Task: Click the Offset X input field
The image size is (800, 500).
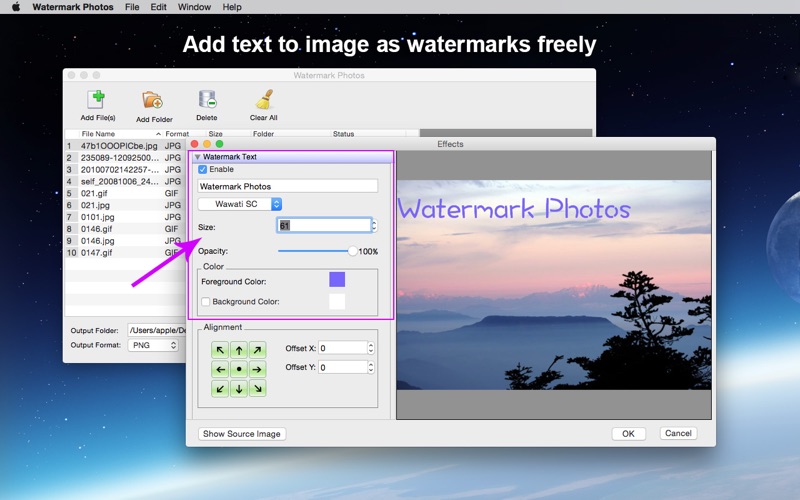Action: (343, 348)
